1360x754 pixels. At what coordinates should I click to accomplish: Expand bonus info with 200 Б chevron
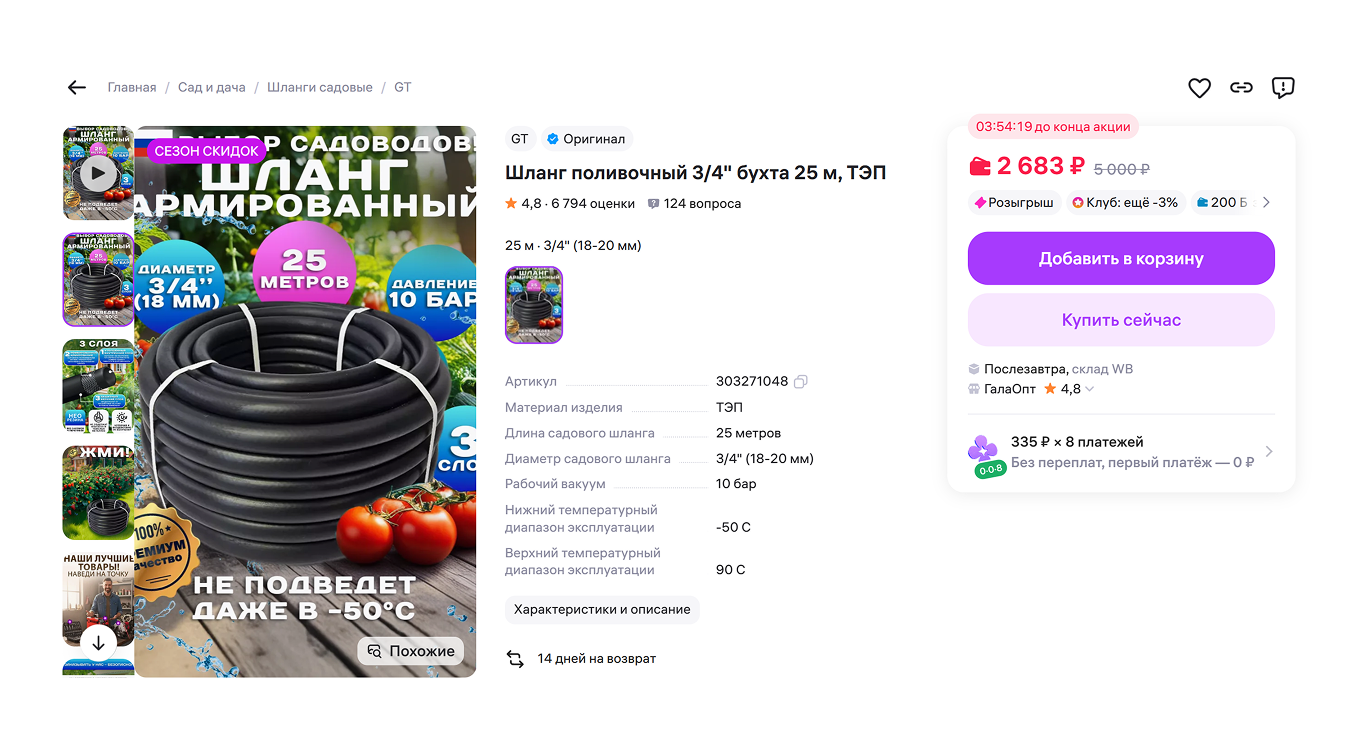pyautogui.click(x=1265, y=202)
